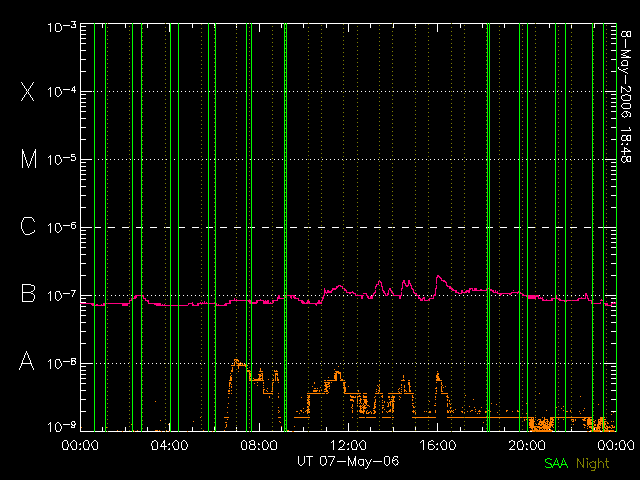Click the C flare class label
The height and width of the screenshot is (480, 640).
click(x=28, y=226)
